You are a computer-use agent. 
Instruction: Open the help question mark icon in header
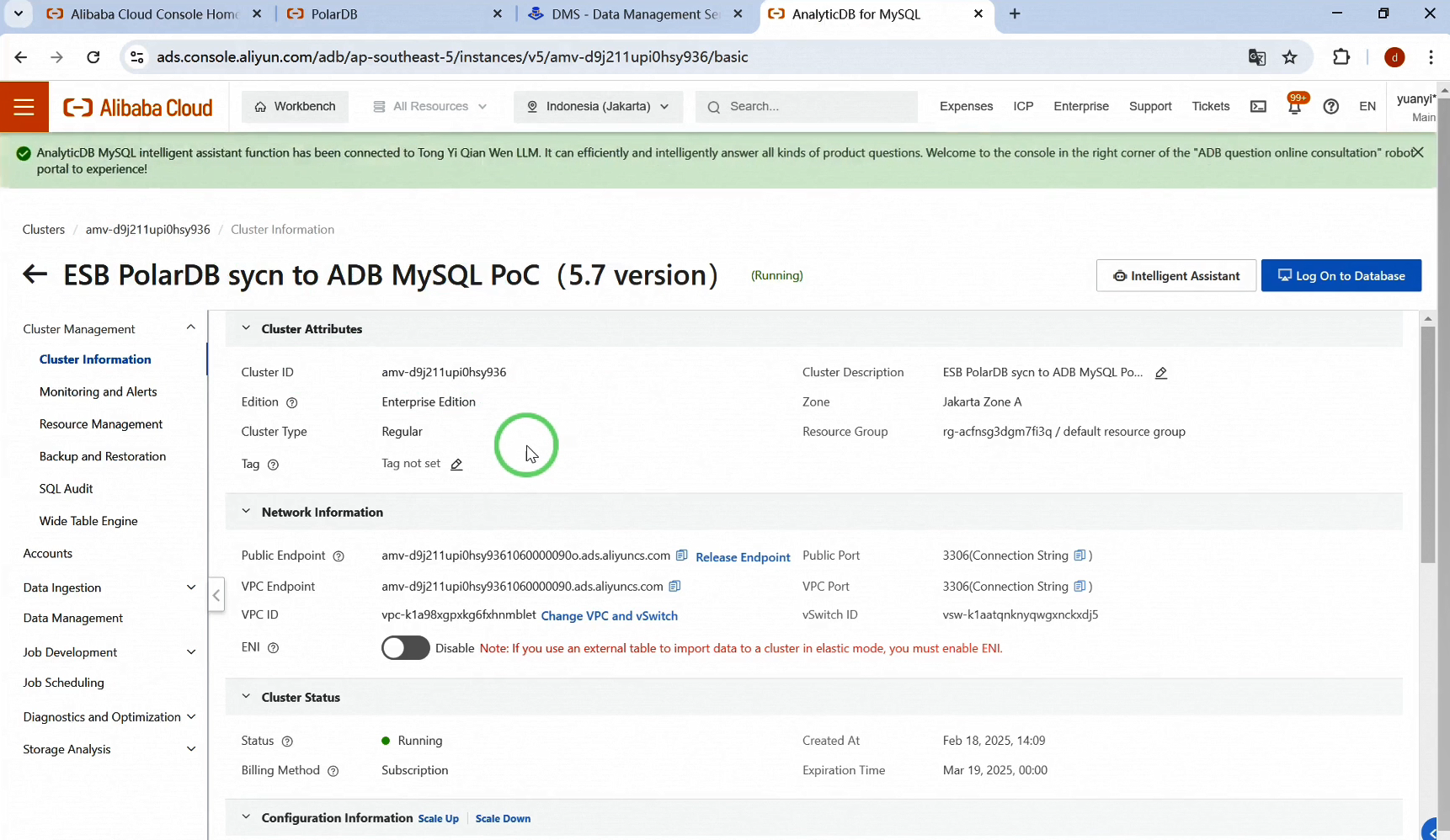pyautogui.click(x=1331, y=106)
